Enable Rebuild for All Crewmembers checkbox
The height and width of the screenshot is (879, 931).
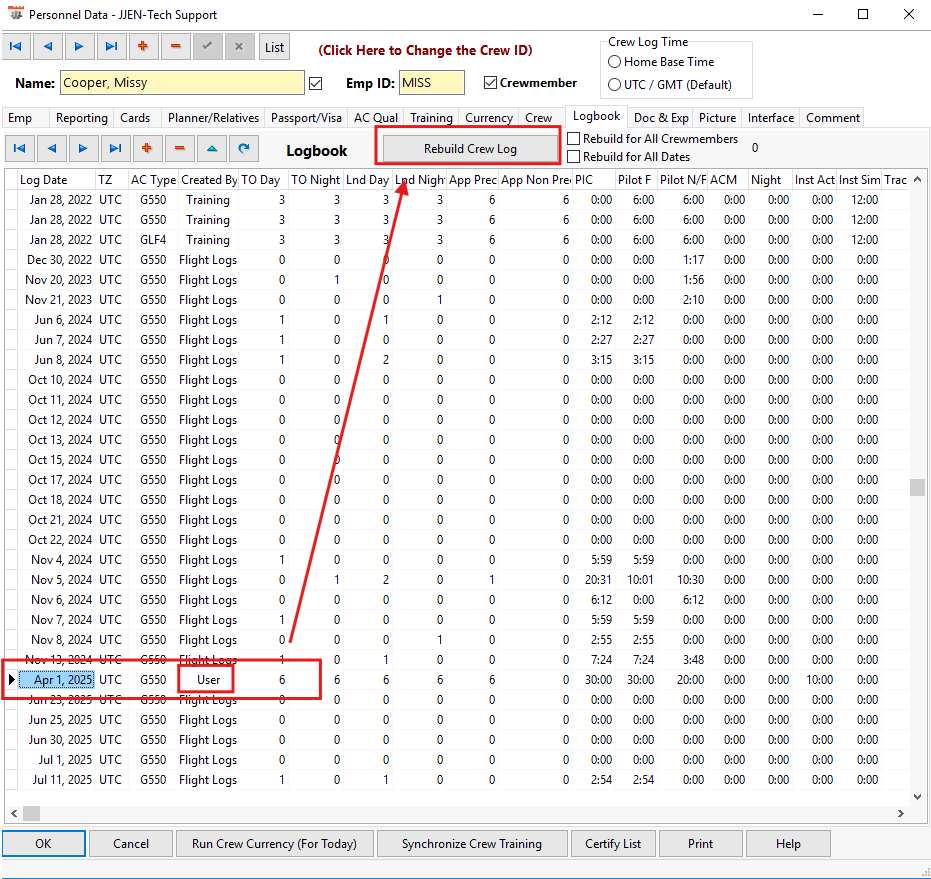click(x=574, y=139)
